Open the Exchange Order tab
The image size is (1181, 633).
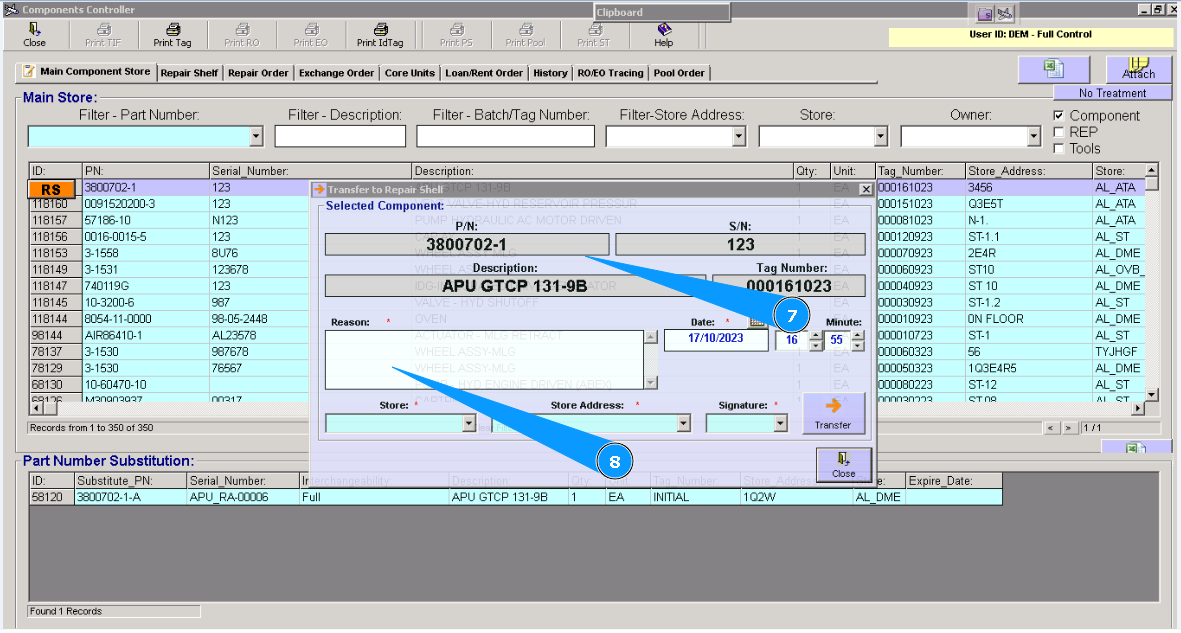click(336, 73)
